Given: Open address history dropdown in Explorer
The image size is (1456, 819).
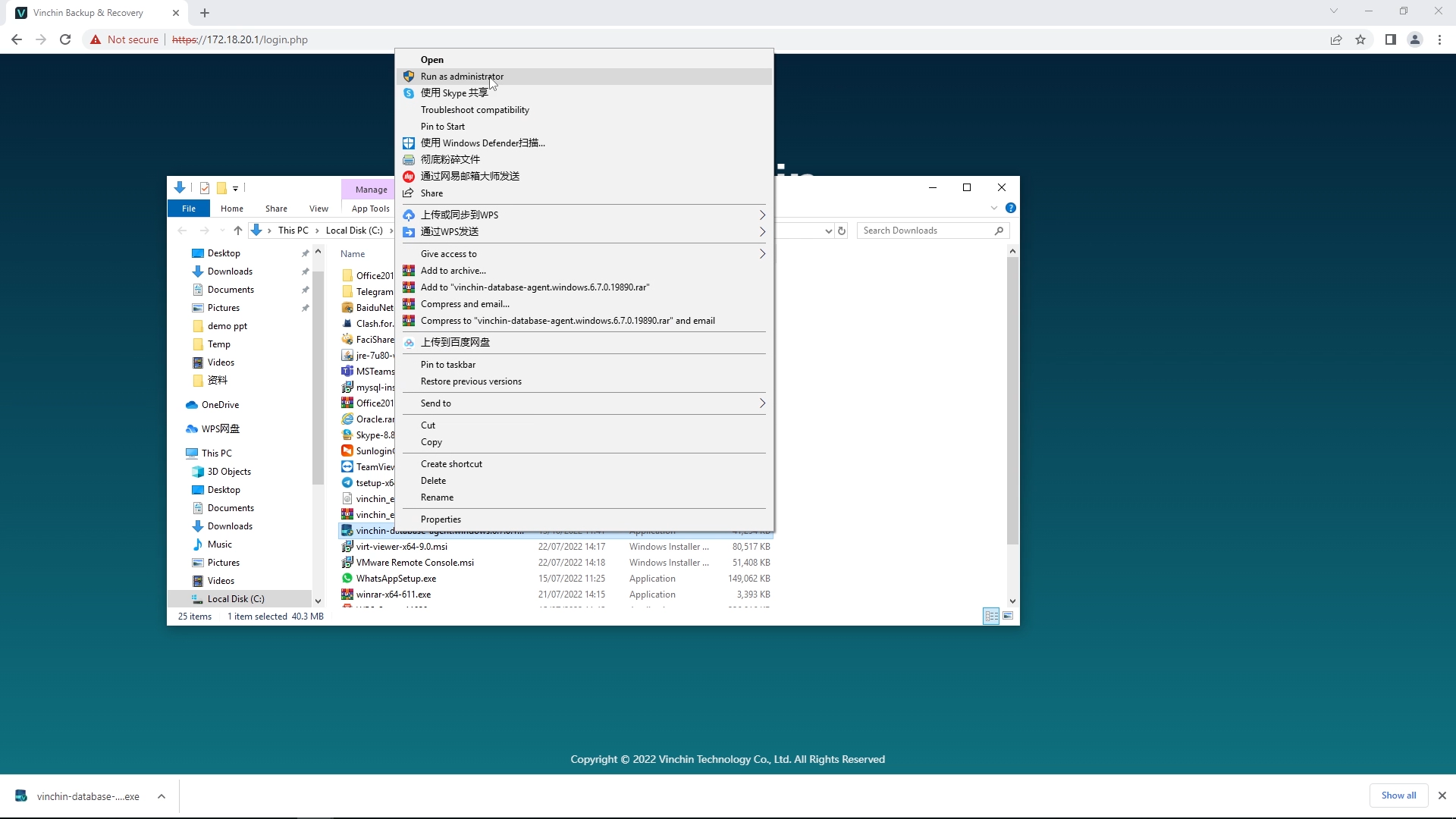Looking at the screenshot, I should click(828, 231).
